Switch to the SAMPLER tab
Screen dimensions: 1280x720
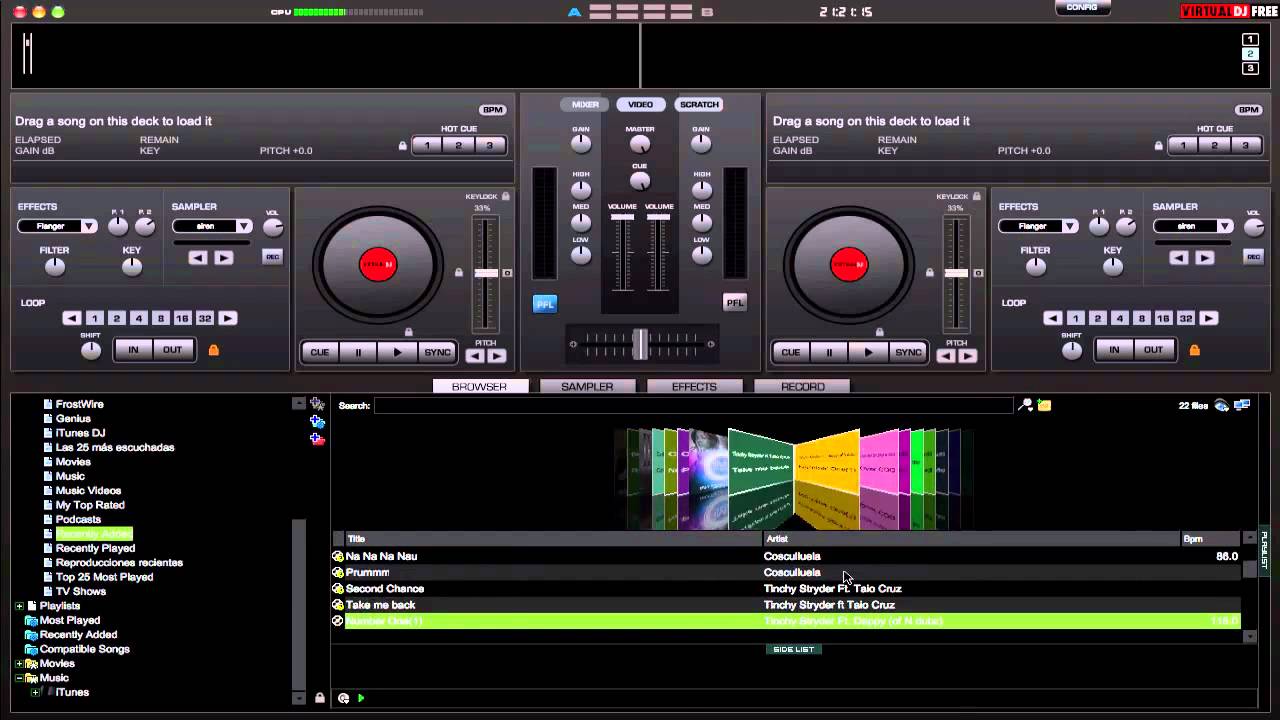[x=587, y=387]
